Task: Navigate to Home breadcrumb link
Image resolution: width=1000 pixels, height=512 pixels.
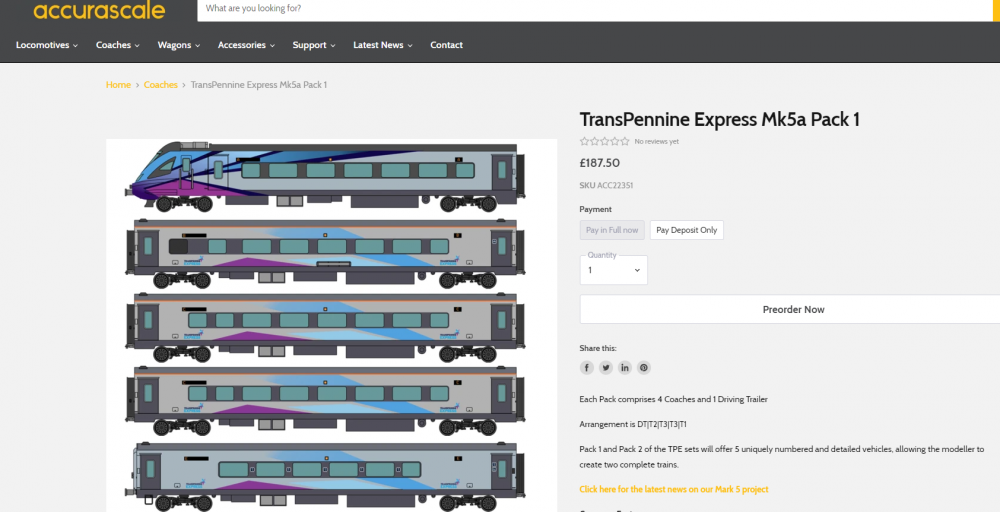Action: pyautogui.click(x=118, y=85)
